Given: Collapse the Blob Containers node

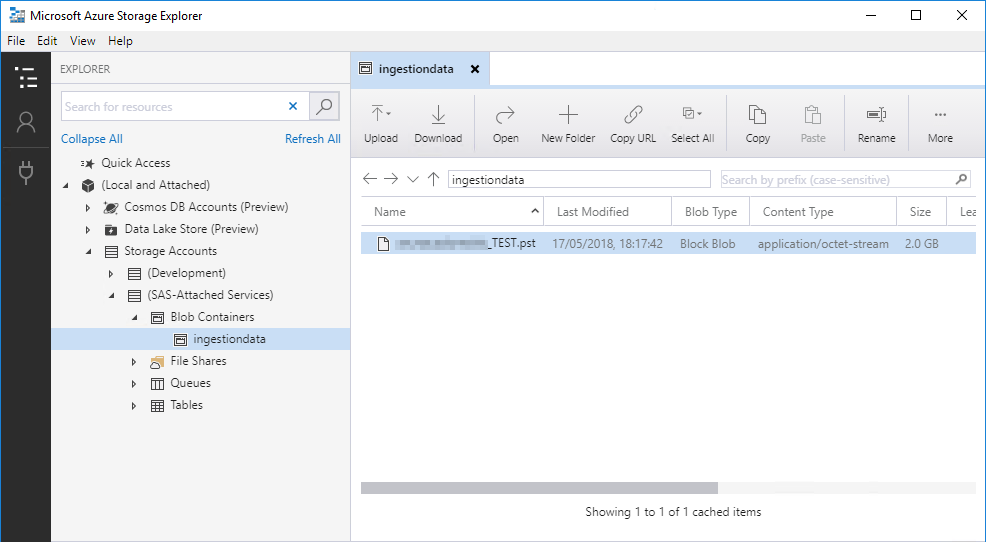Looking at the screenshot, I should 135,318.
